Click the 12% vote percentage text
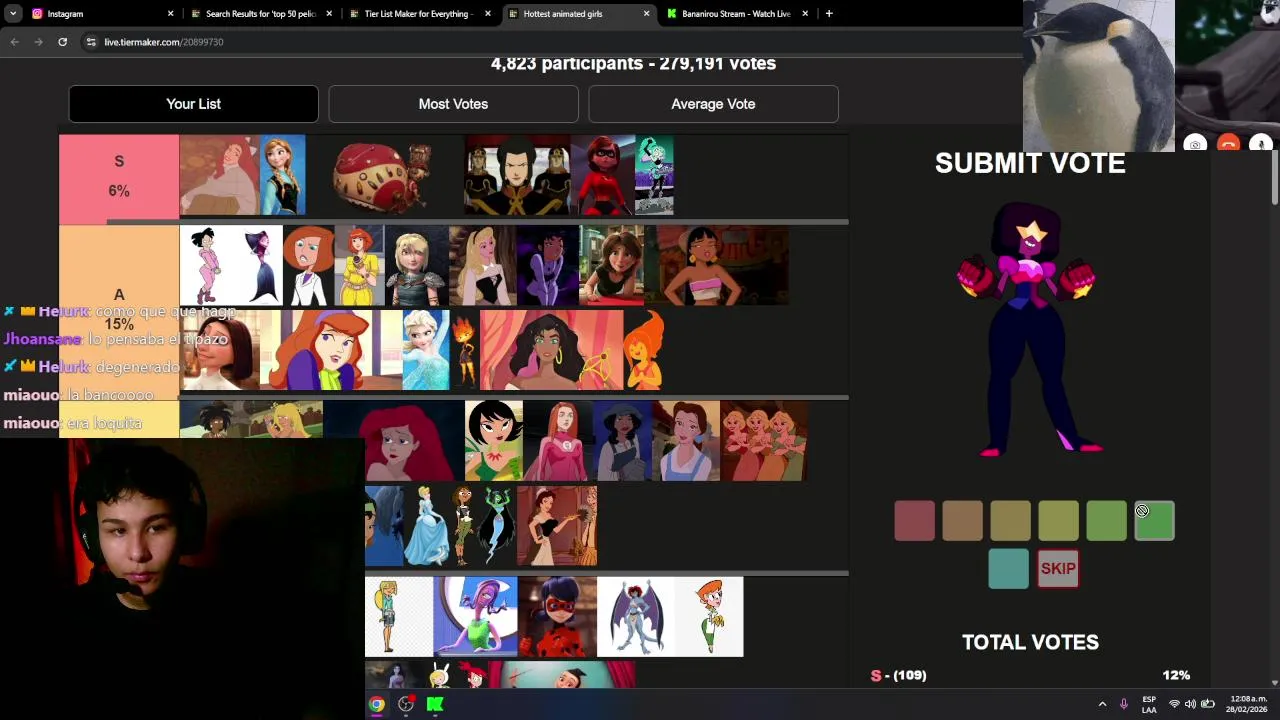Image resolution: width=1280 pixels, height=720 pixels. coord(1176,675)
